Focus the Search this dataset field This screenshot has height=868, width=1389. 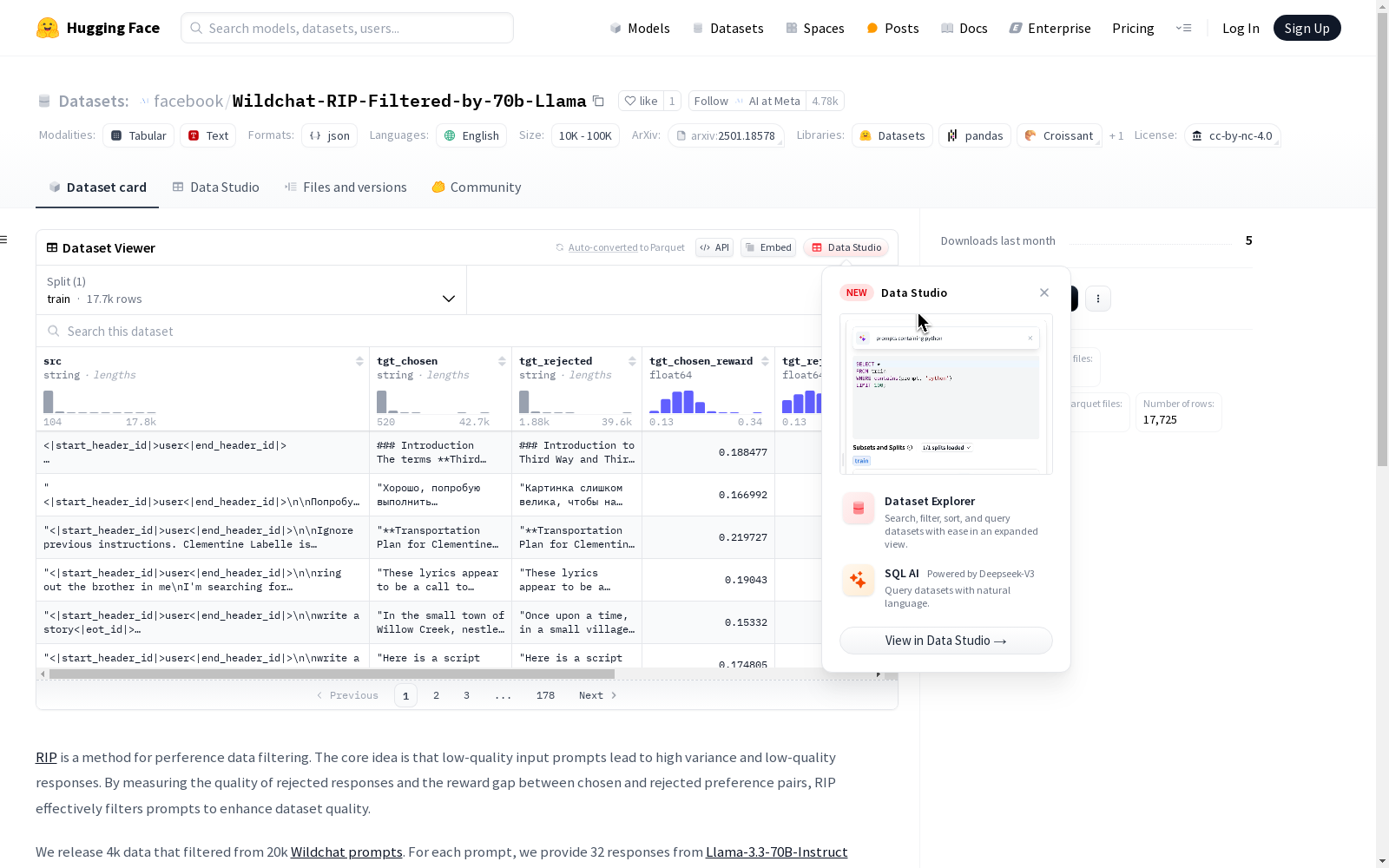tap(430, 331)
